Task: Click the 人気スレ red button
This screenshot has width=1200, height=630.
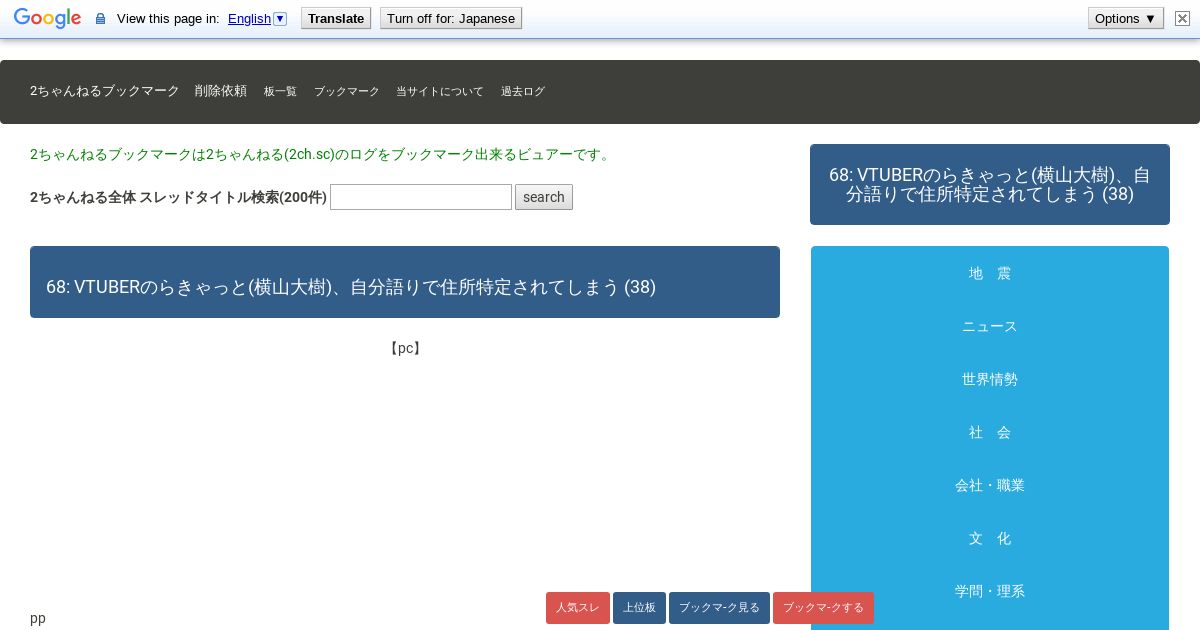Action: 578,608
